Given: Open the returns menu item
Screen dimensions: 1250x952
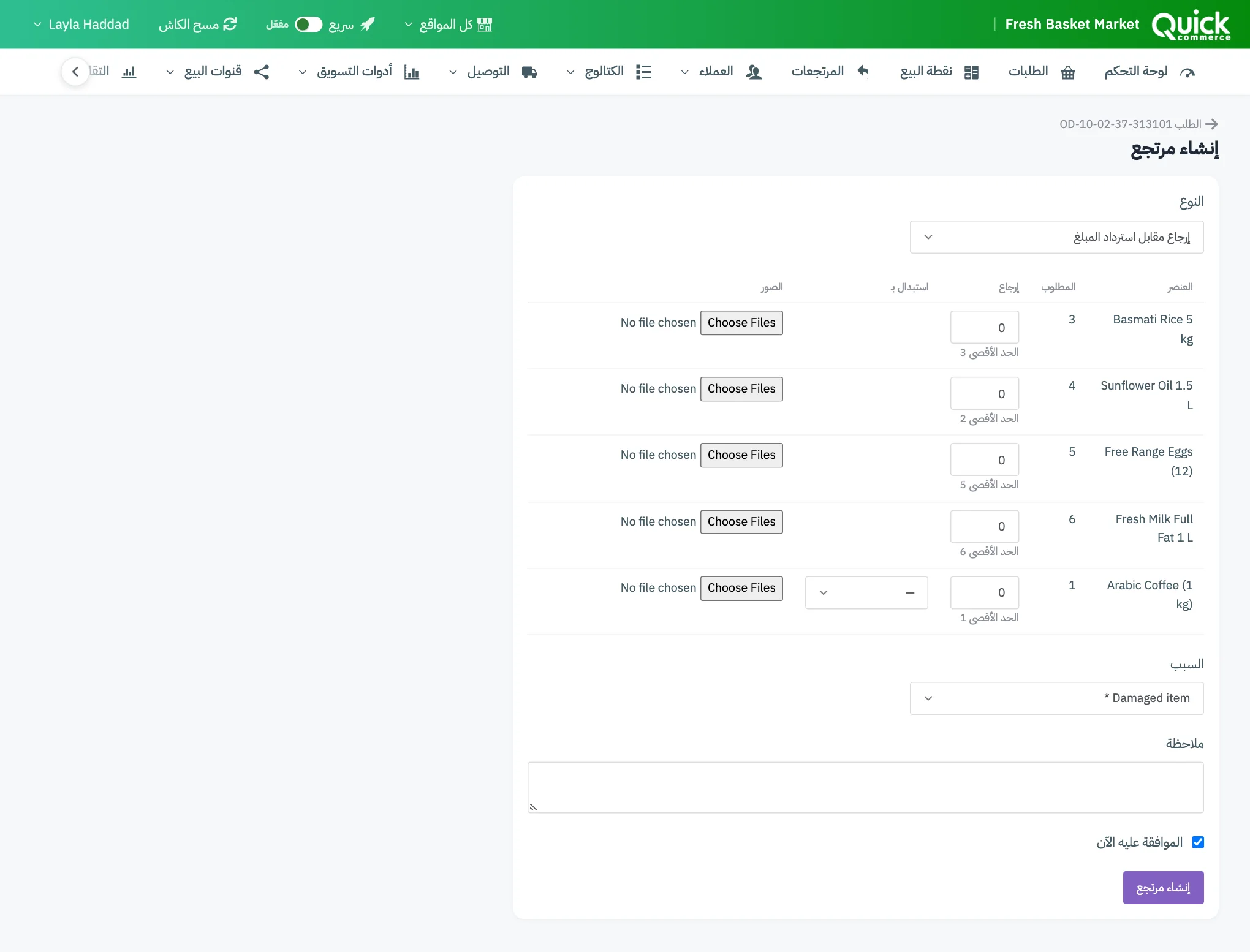Looking at the screenshot, I should click(830, 72).
